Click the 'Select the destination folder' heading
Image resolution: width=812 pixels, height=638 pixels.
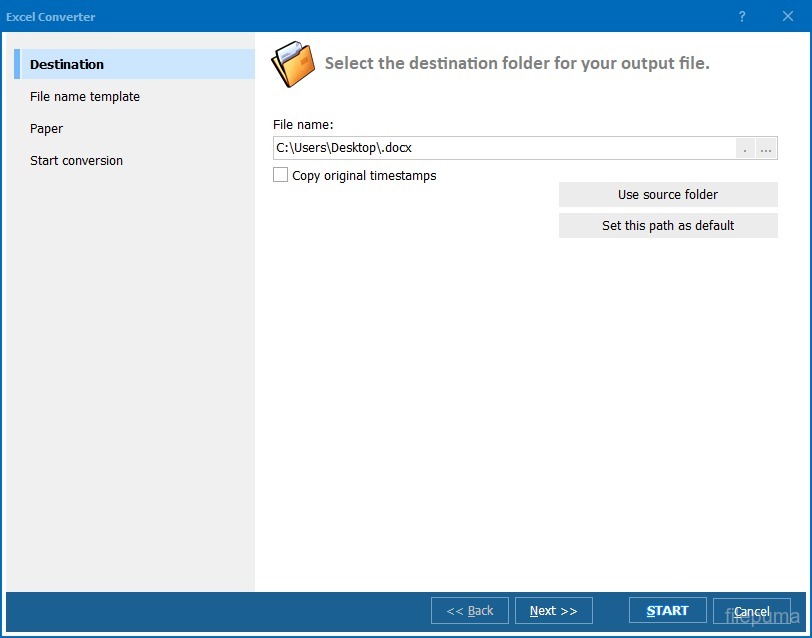[517, 63]
